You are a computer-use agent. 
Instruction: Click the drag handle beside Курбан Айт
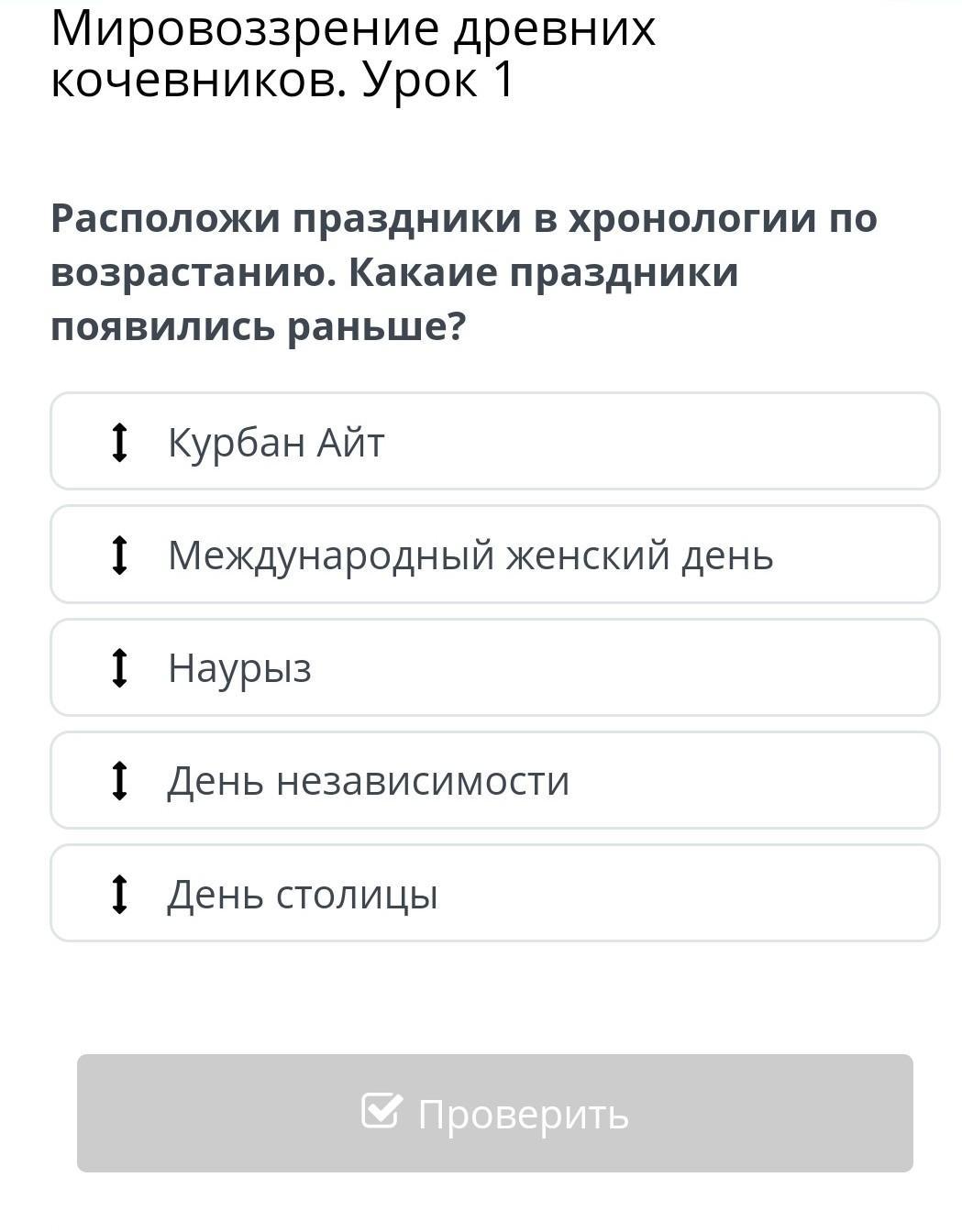click(x=119, y=442)
